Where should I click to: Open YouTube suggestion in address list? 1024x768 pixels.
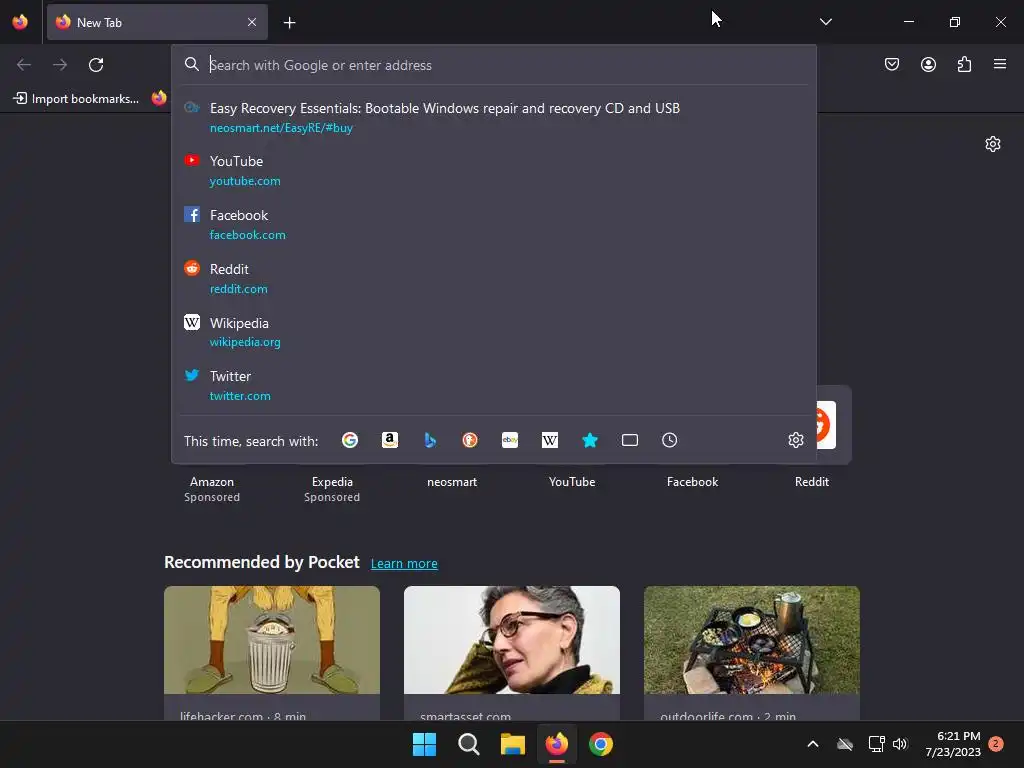(494, 170)
